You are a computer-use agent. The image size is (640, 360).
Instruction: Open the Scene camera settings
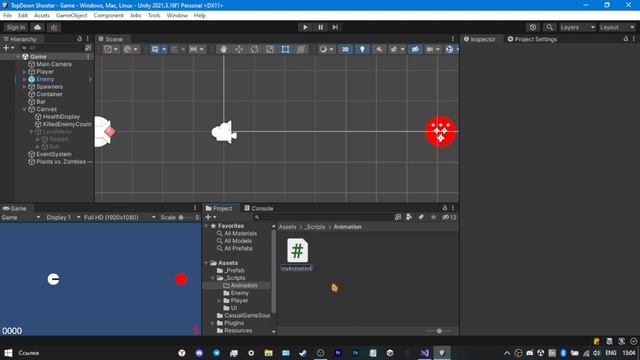click(430, 49)
